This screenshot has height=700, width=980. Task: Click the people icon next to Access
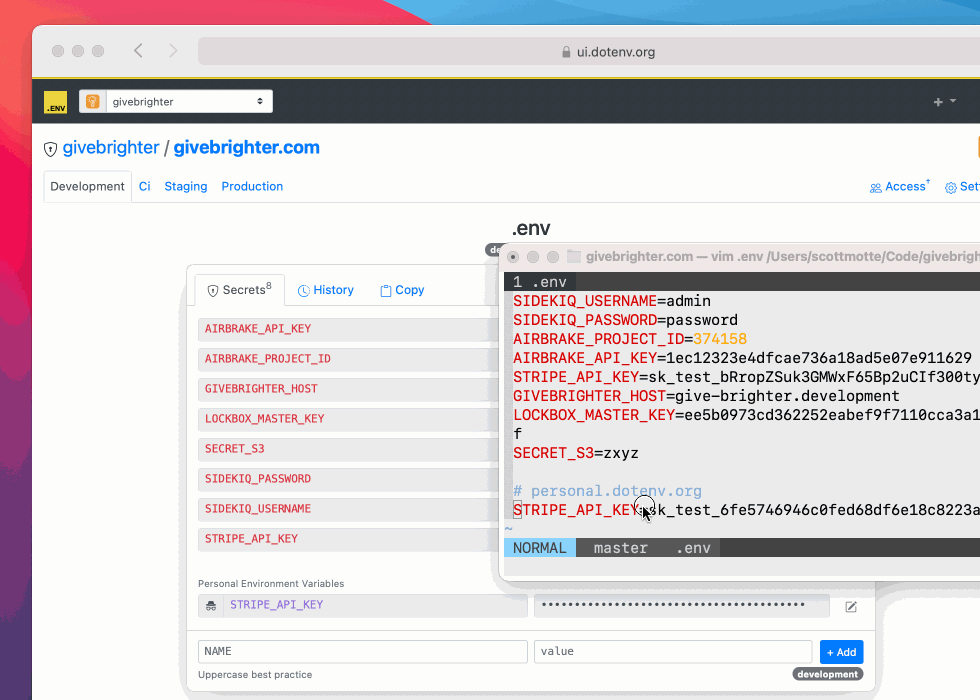point(876,188)
